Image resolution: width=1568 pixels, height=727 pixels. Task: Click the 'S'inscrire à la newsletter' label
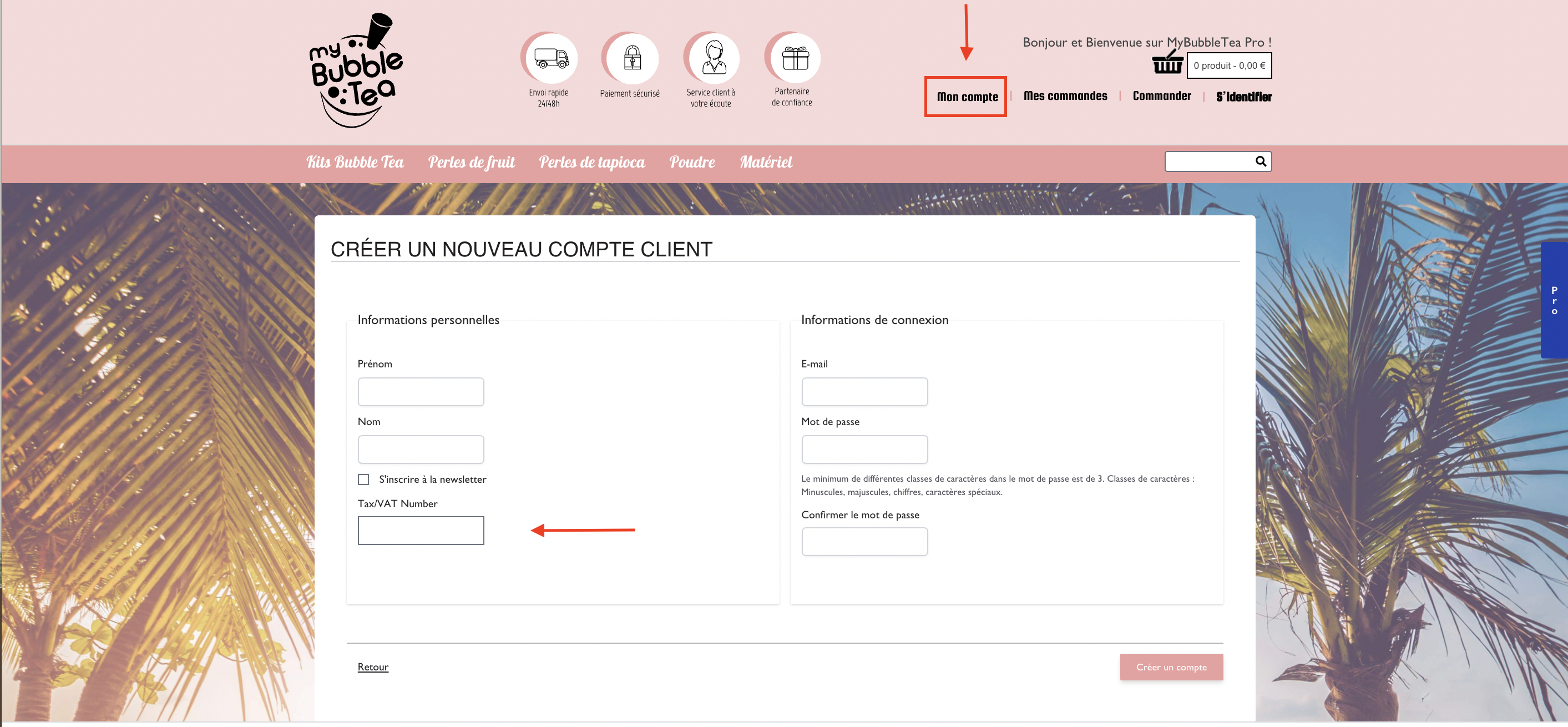click(x=432, y=480)
